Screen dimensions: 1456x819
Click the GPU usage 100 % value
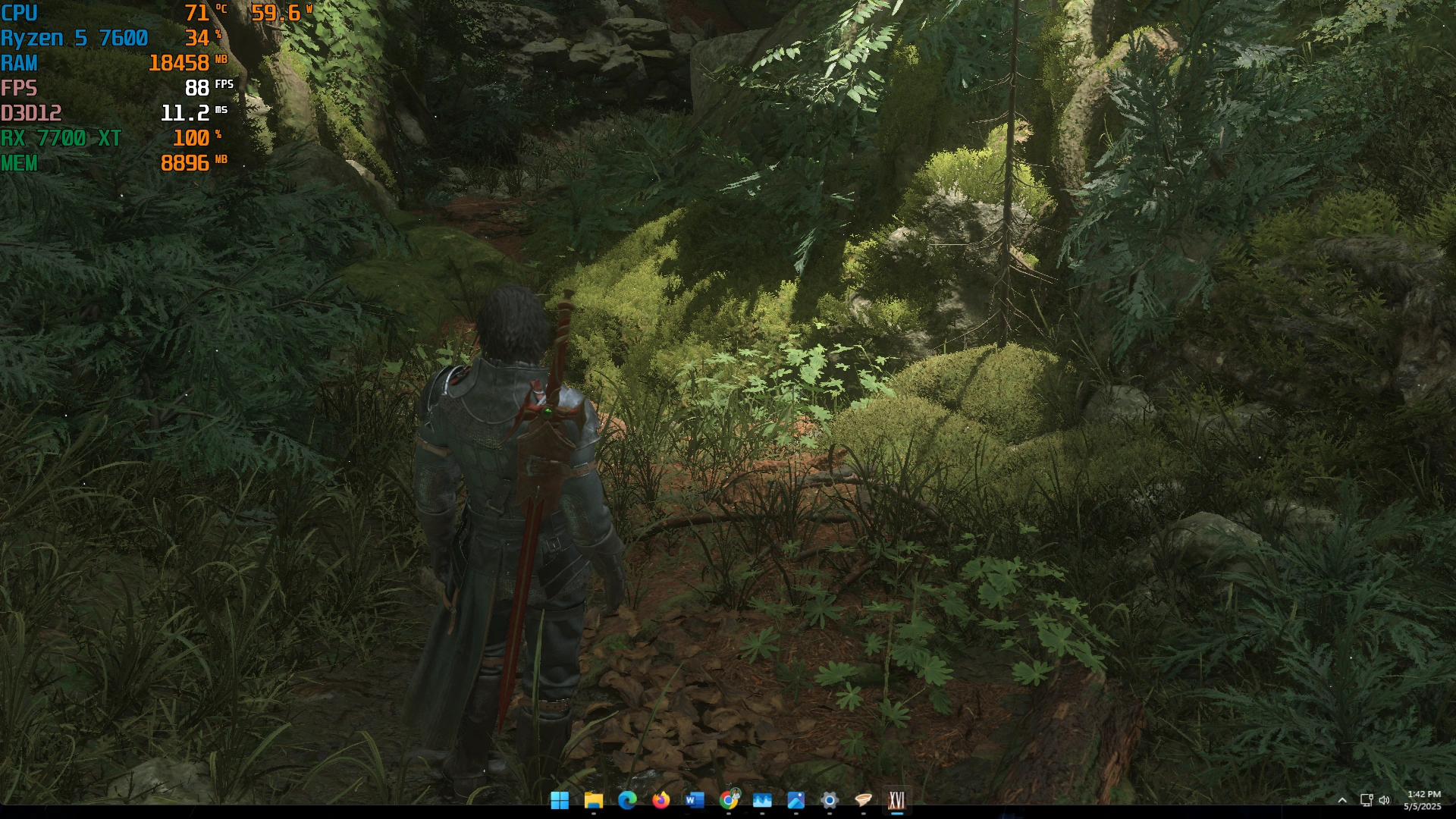(197, 138)
